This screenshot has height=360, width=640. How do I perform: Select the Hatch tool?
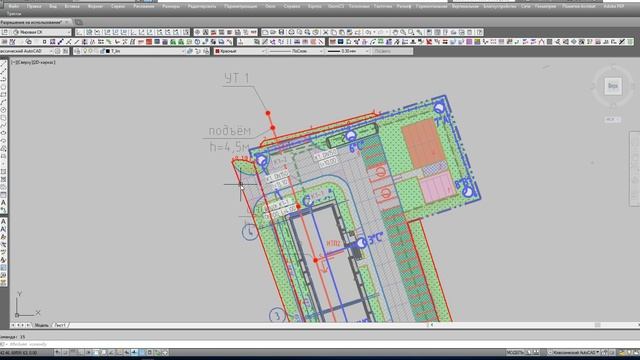[3, 172]
